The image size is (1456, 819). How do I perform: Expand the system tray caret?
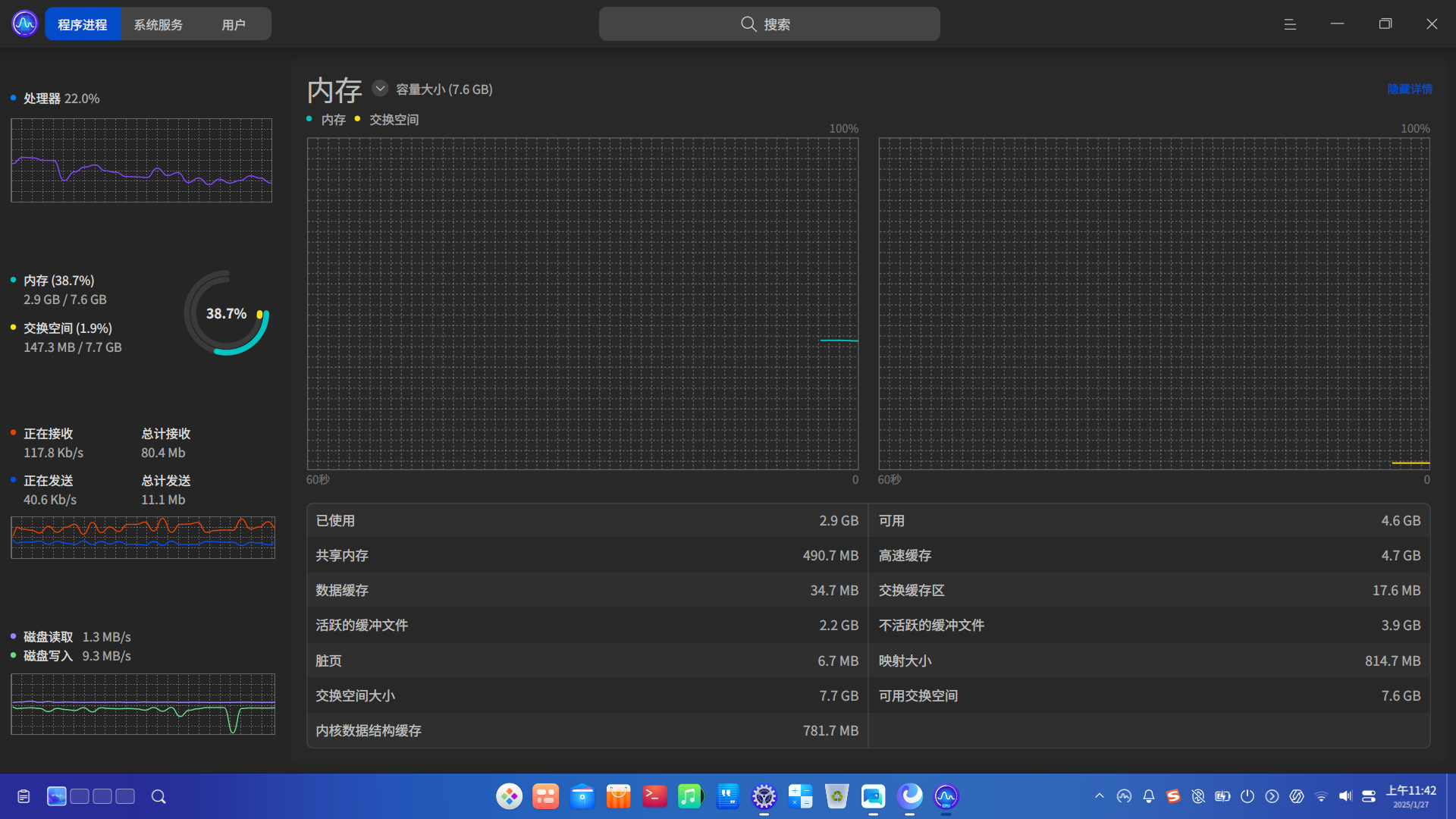click(x=1100, y=796)
